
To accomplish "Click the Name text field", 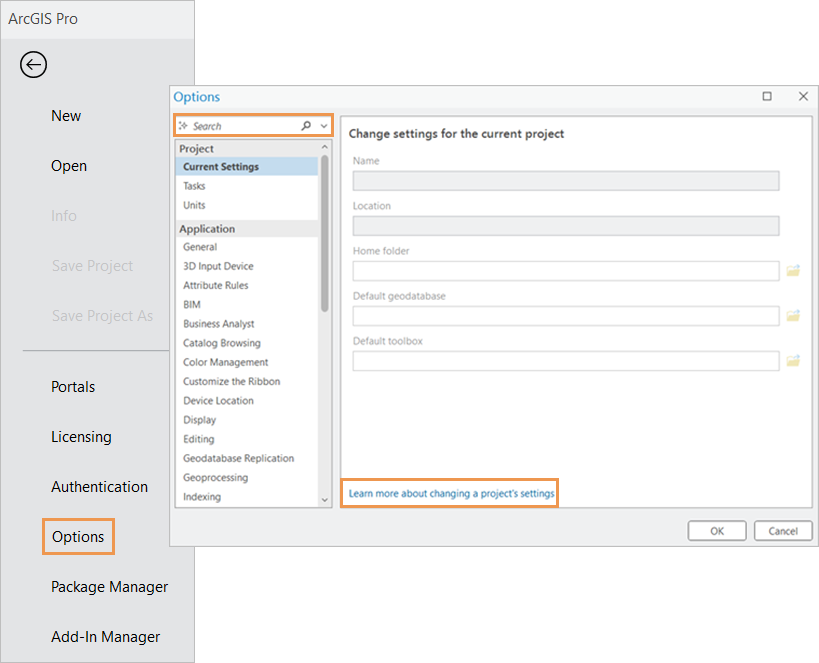I will click(566, 181).
